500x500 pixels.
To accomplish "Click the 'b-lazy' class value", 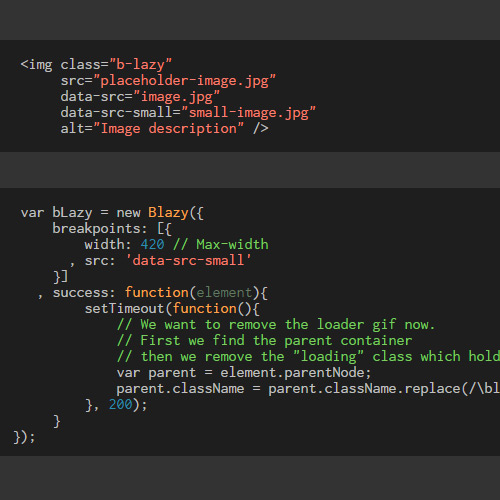I will [x=140, y=65].
